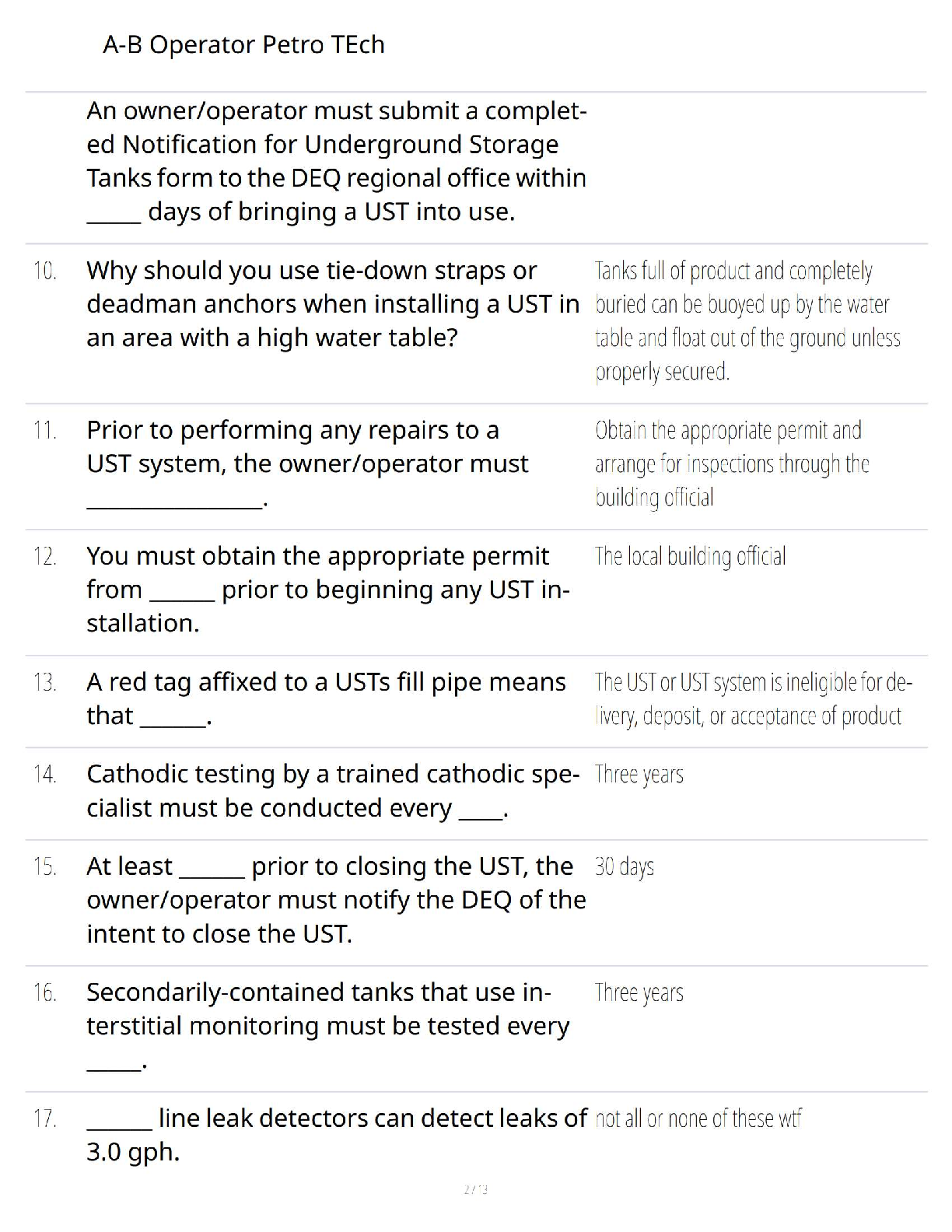
Task: Click question number 10
Action: coord(45,271)
